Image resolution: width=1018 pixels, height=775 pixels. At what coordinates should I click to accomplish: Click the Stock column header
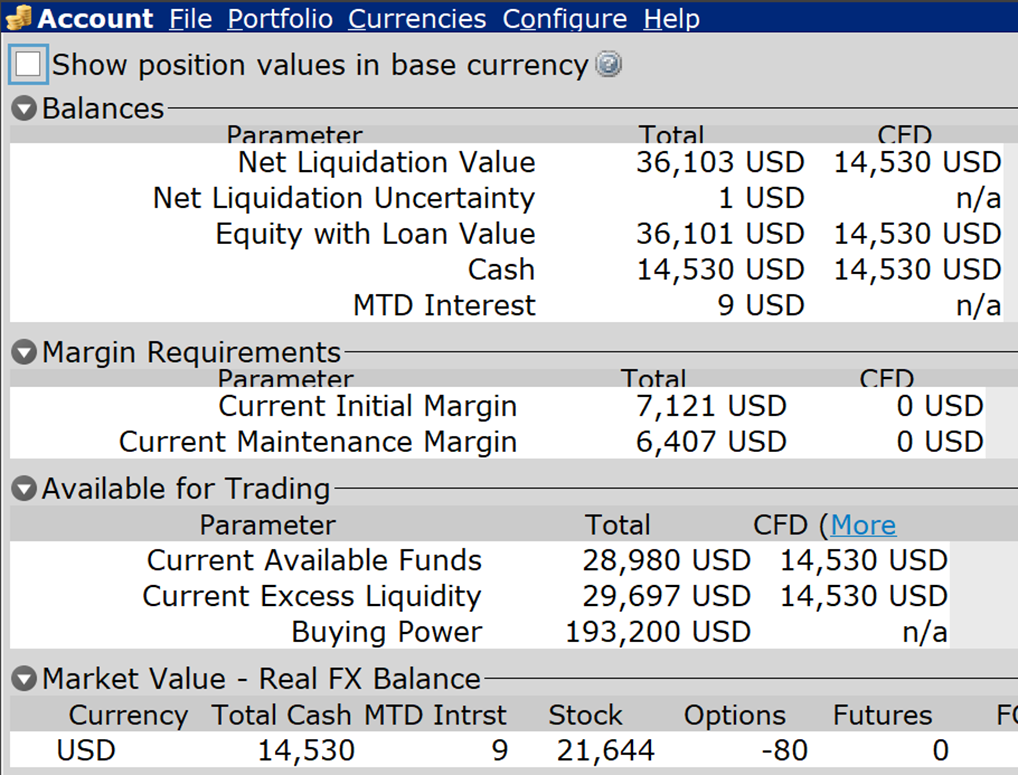(585, 715)
